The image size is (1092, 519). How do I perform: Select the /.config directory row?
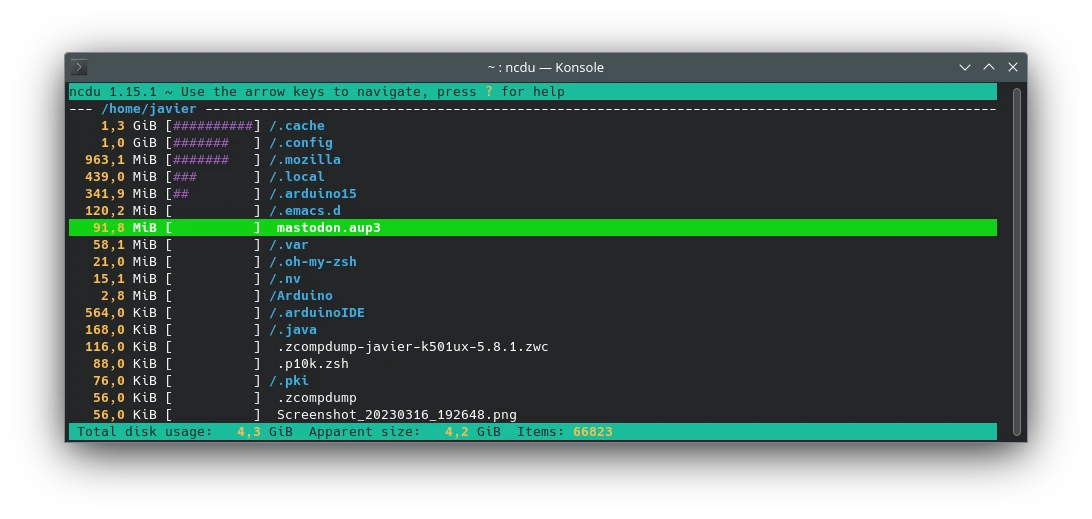(x=301, y=143)
